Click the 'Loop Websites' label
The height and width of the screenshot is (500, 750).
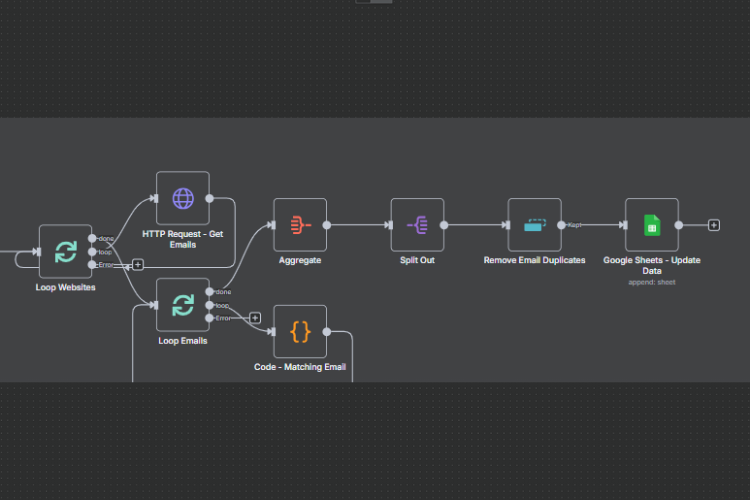(x=66, y=288)
